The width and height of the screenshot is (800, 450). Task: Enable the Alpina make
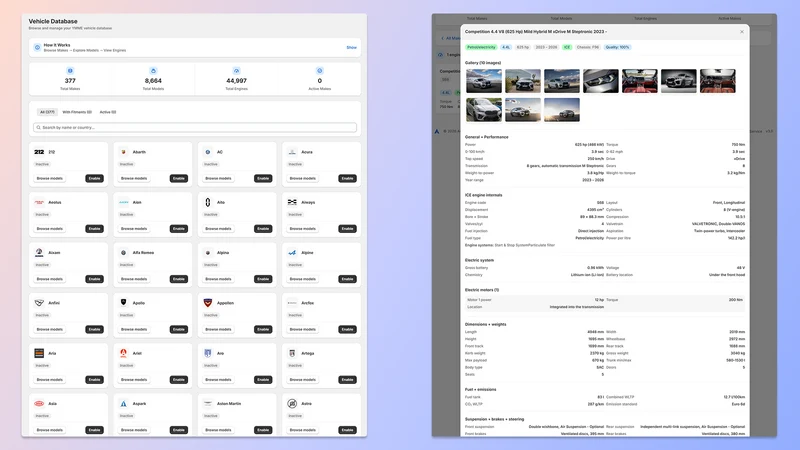click(263, 279)
